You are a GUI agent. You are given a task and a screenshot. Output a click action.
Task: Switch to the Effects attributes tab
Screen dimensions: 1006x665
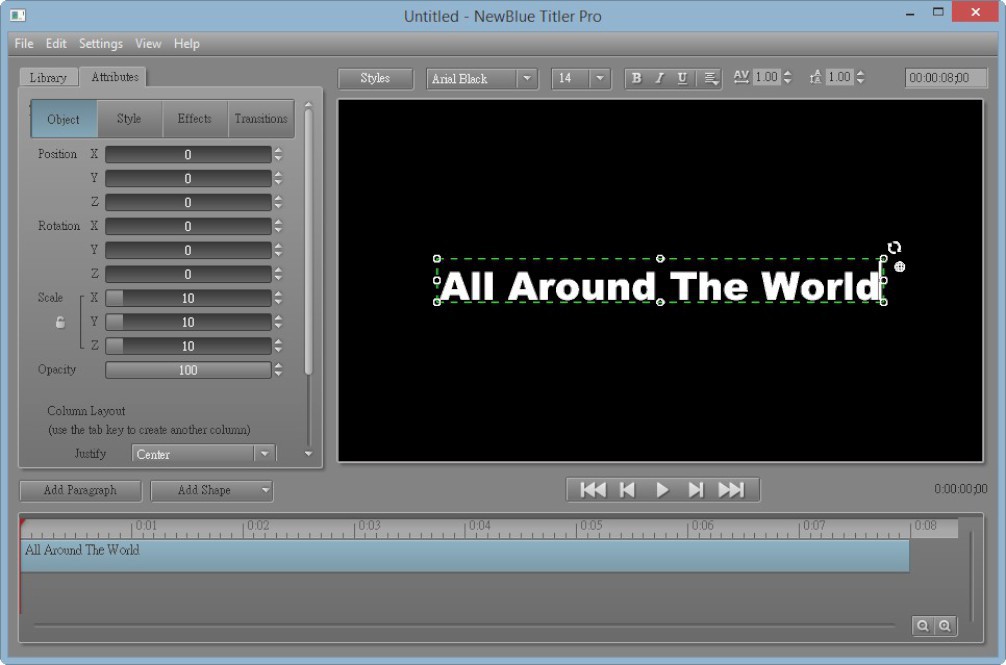(x=194, y=119)
